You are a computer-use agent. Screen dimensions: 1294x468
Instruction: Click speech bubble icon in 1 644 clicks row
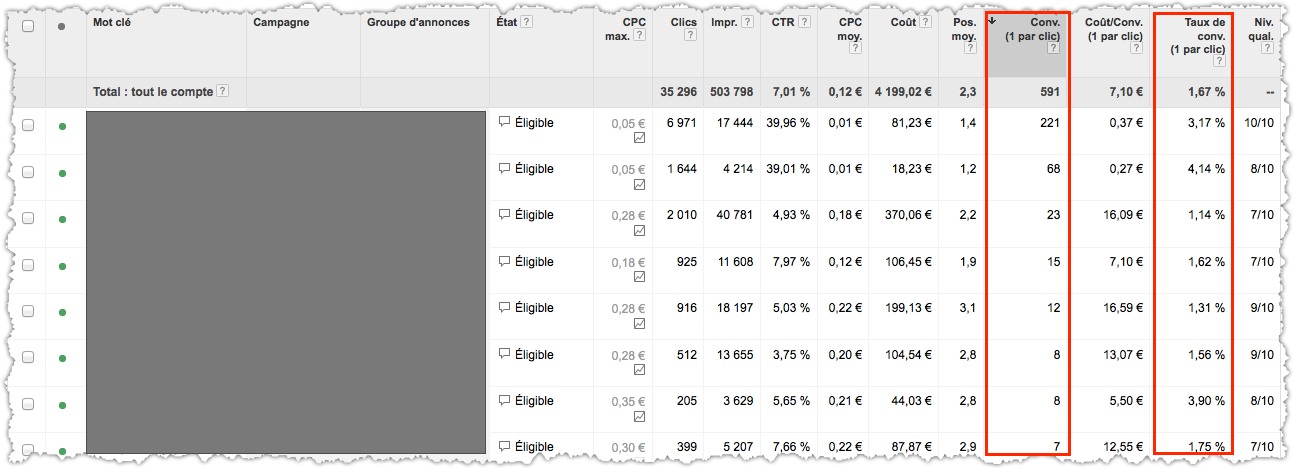click(504, 169)
